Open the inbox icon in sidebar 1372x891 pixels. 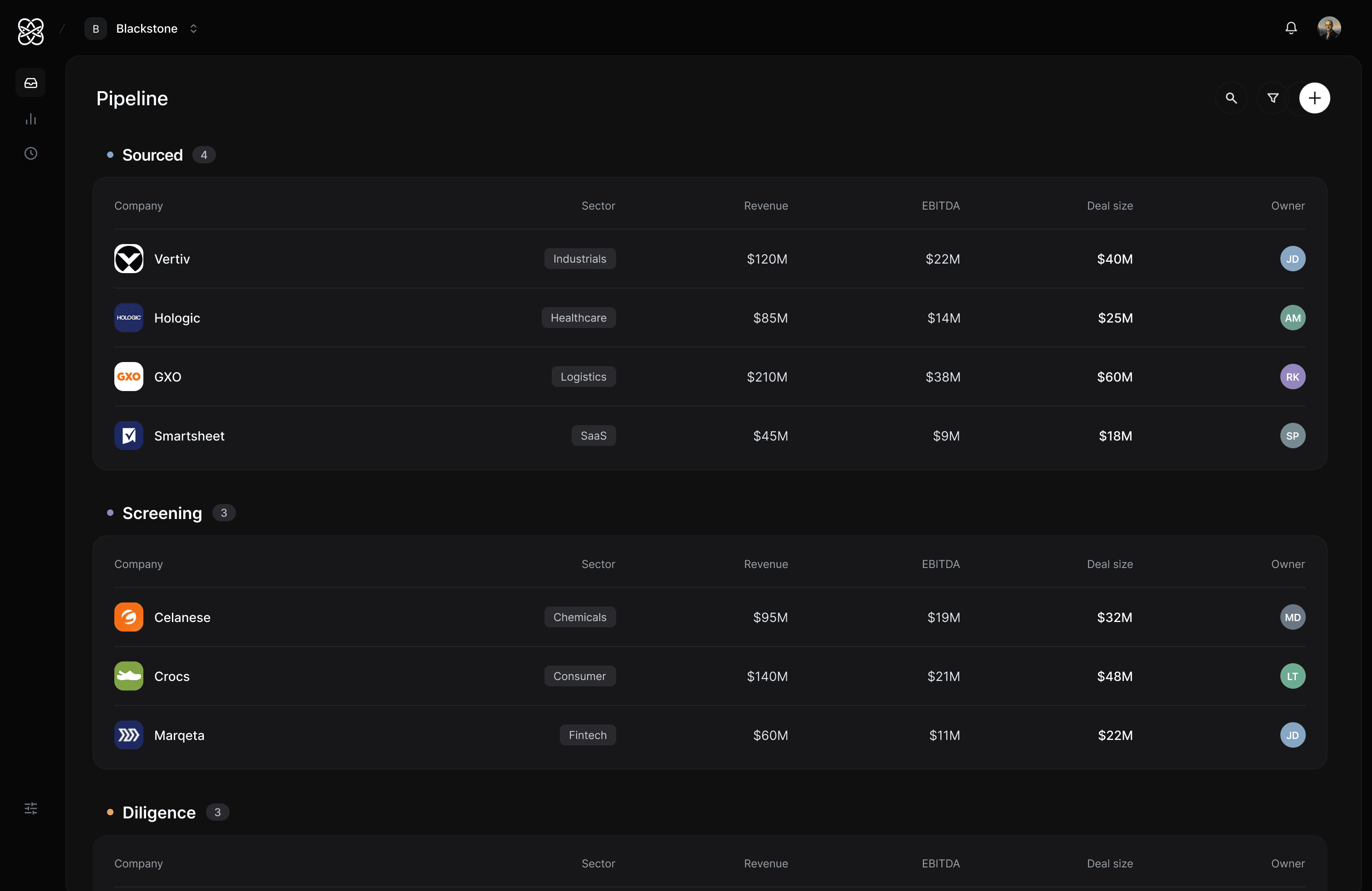30,83
